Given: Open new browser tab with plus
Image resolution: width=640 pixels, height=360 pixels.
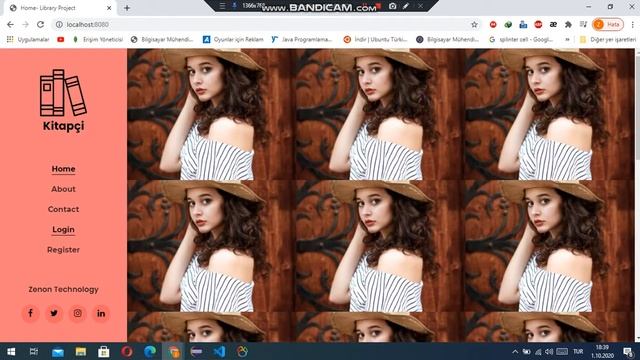Looking at the screenshot, I should coord(127,8).
